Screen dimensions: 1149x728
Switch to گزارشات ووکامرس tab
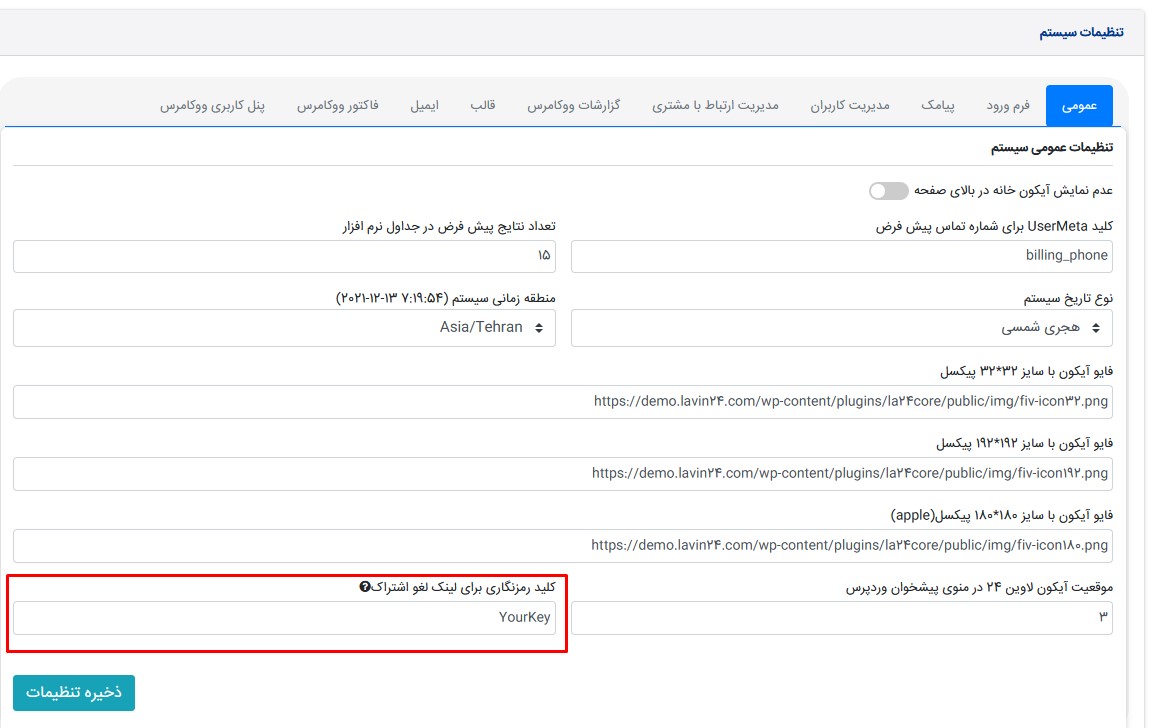[x=574, y=105]
